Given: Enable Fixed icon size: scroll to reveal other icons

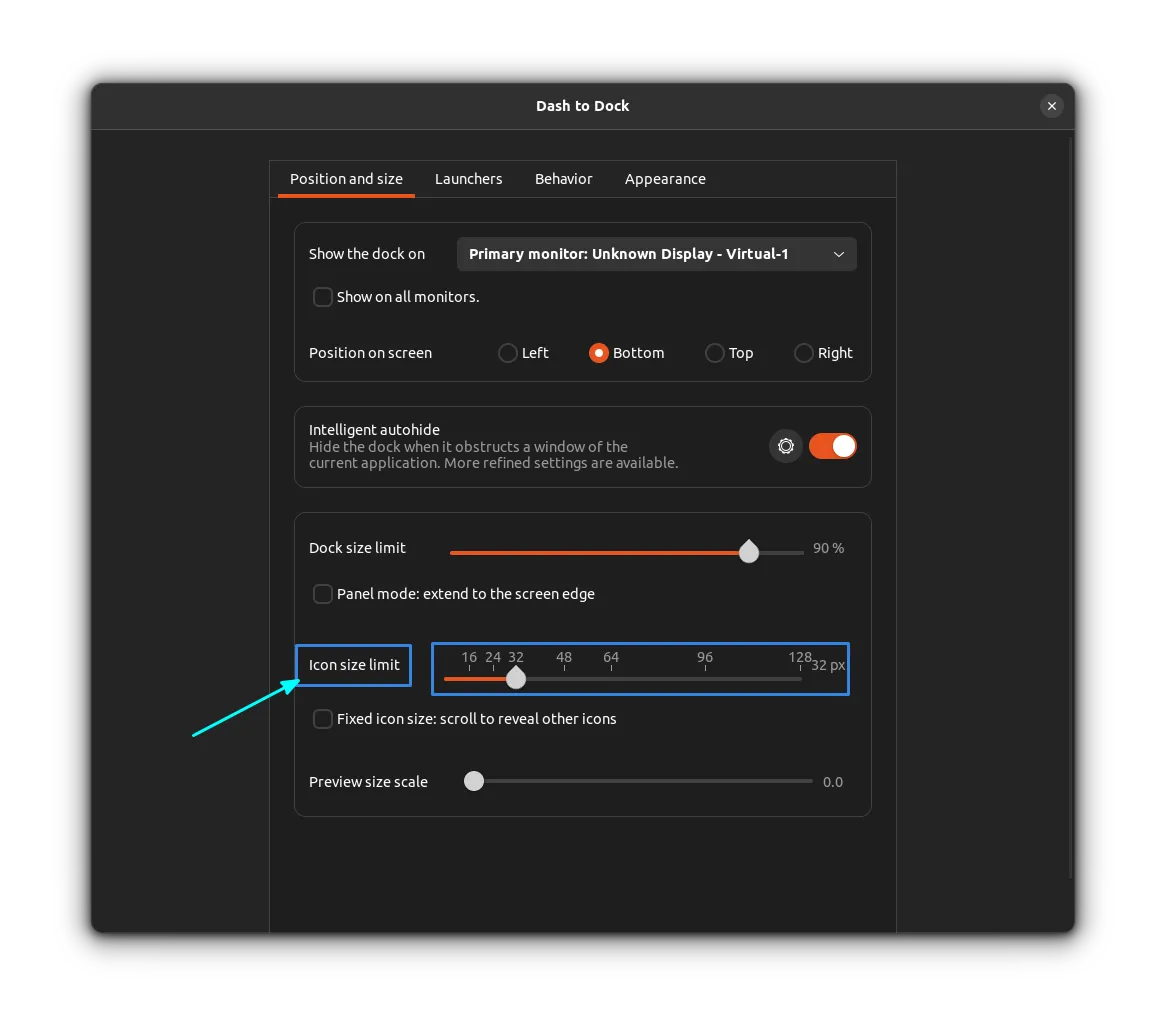Looking at the screenshot, I should pos(322,718).
